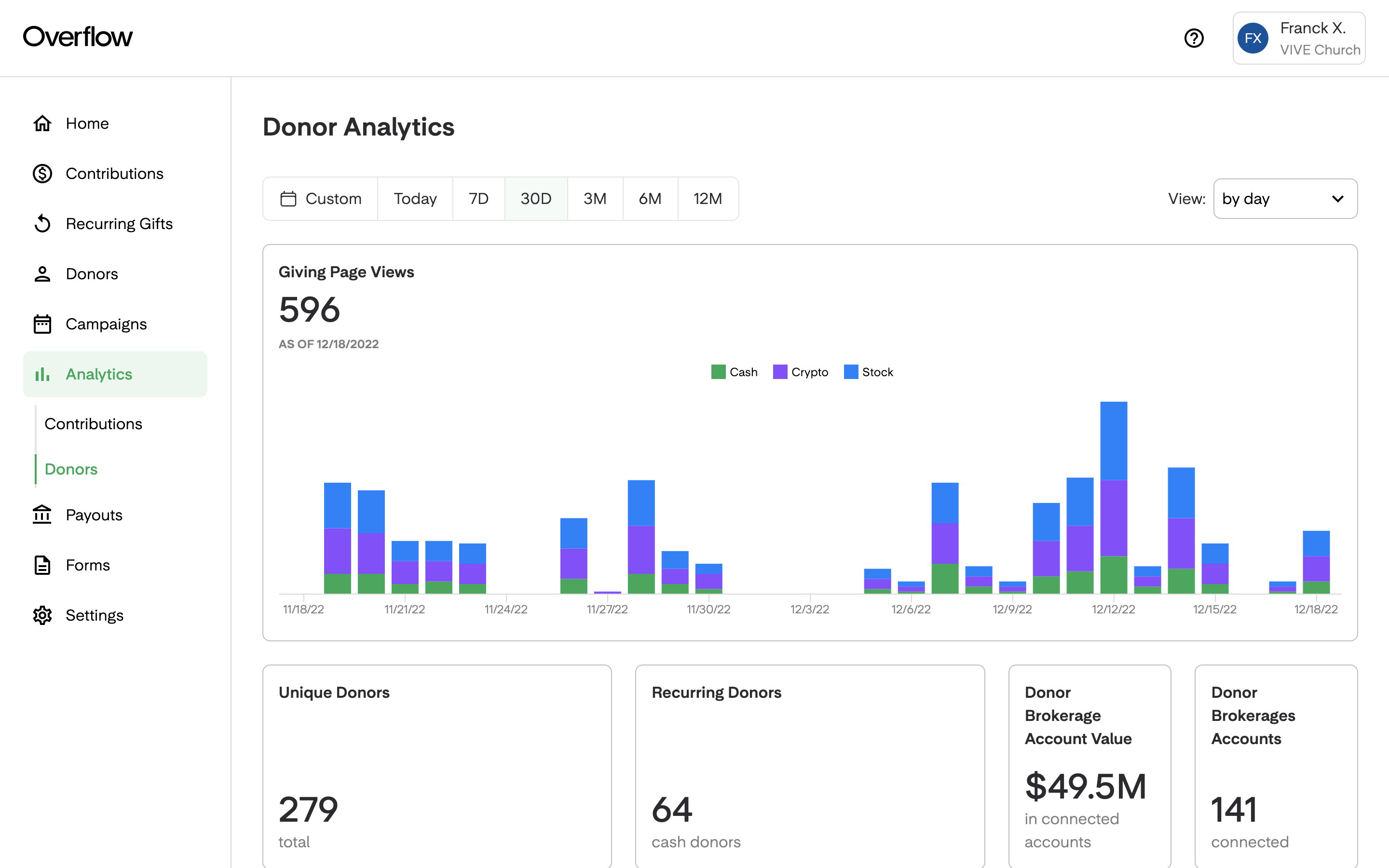
Task: Open Donors under Analytics submenu
Action: coord(70,469)
